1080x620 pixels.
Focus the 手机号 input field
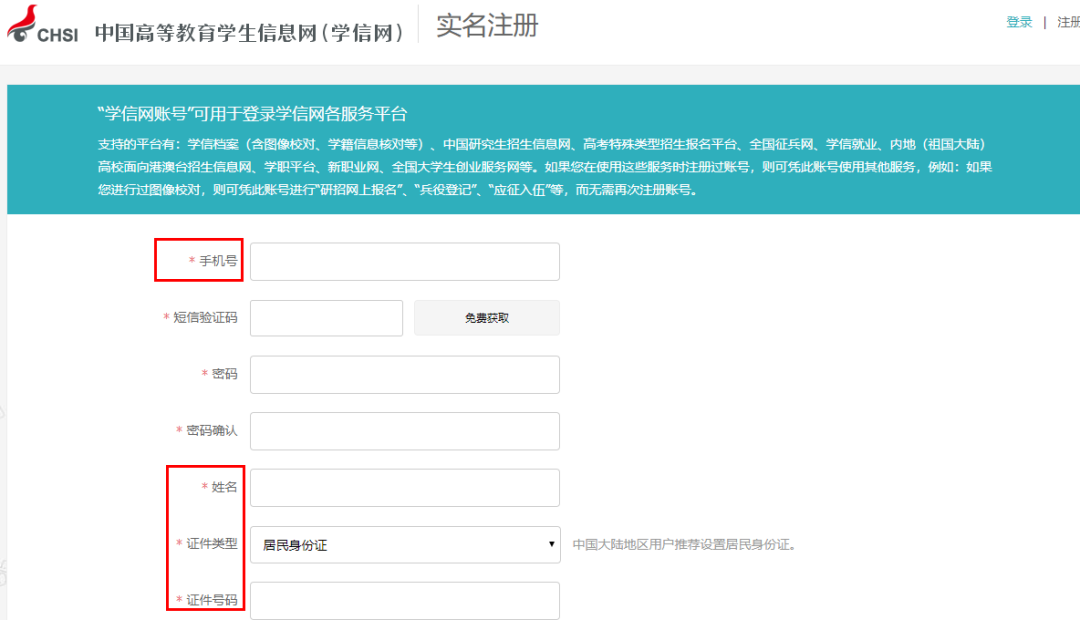[x=404, y=262]
